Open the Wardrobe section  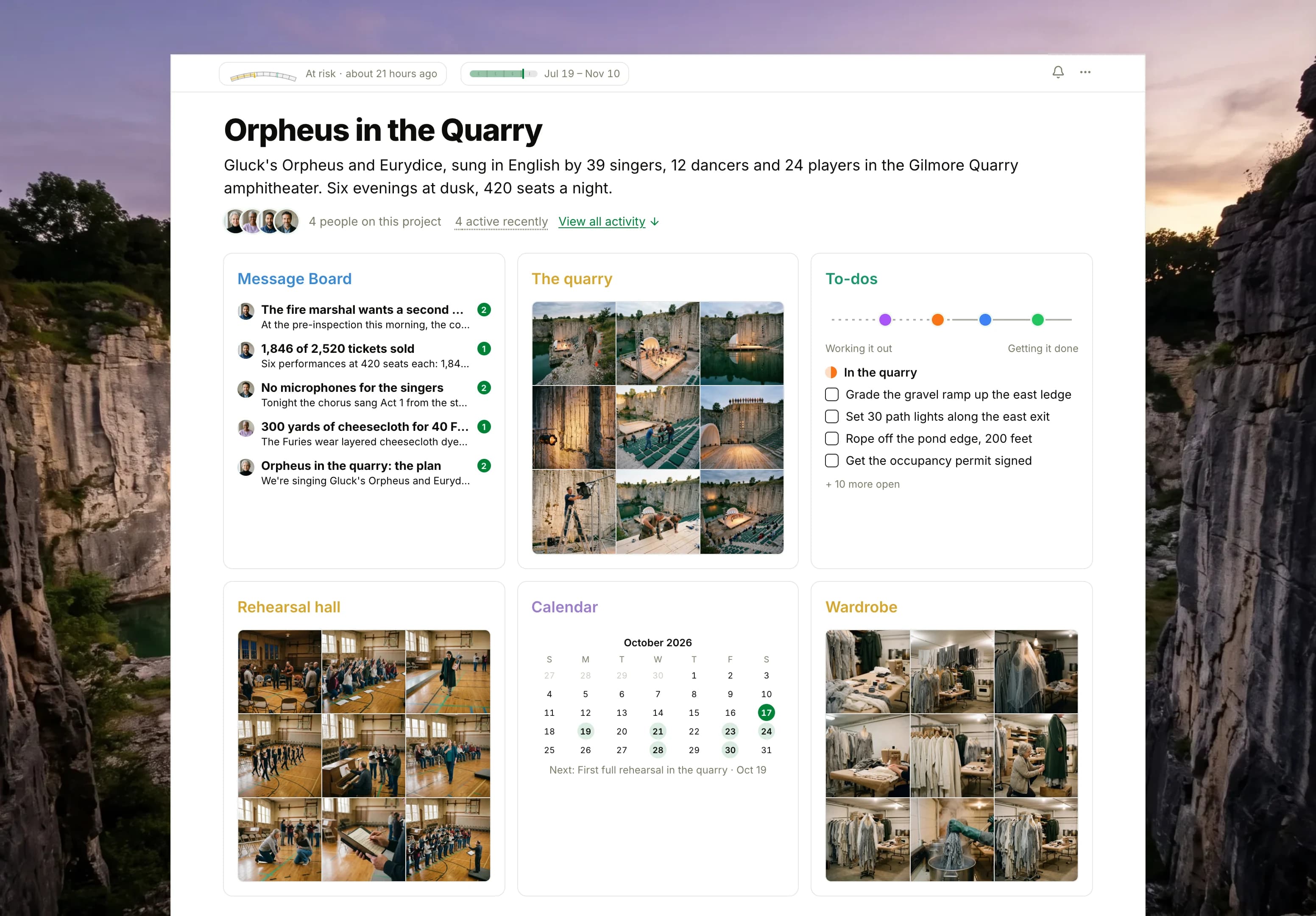click(861, 606)
